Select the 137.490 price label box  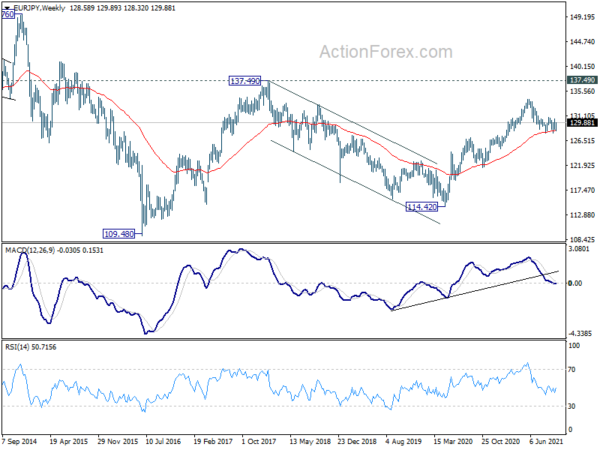[245, 81]
